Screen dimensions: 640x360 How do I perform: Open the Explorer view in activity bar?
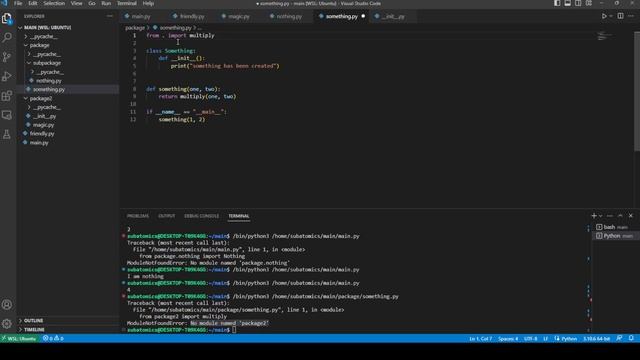click(7, 18)
